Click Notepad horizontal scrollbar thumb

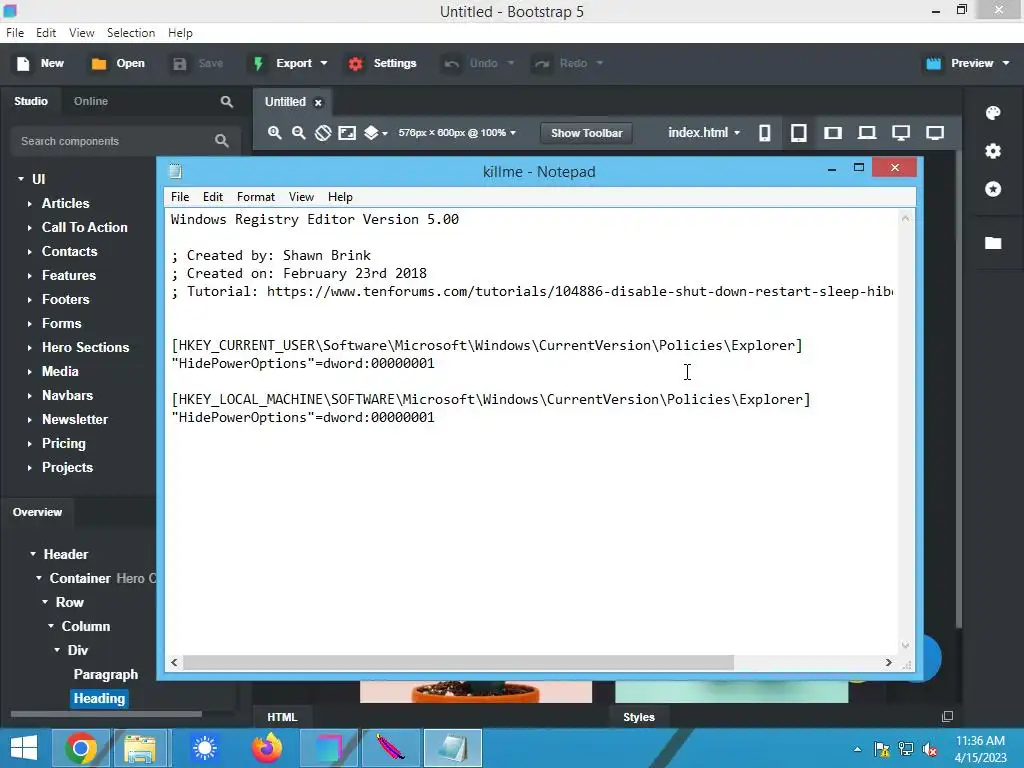pos(458,662)
